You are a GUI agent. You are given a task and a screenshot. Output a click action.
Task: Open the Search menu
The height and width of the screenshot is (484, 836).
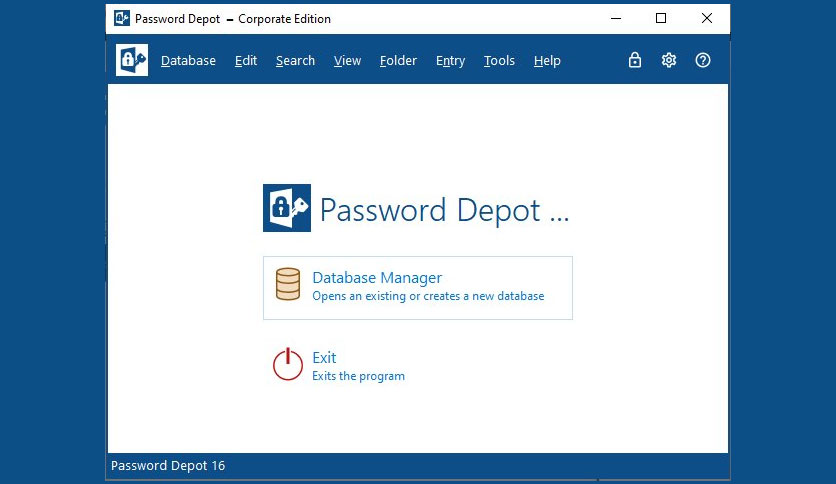pyautogui.click(x=295, y=61)
